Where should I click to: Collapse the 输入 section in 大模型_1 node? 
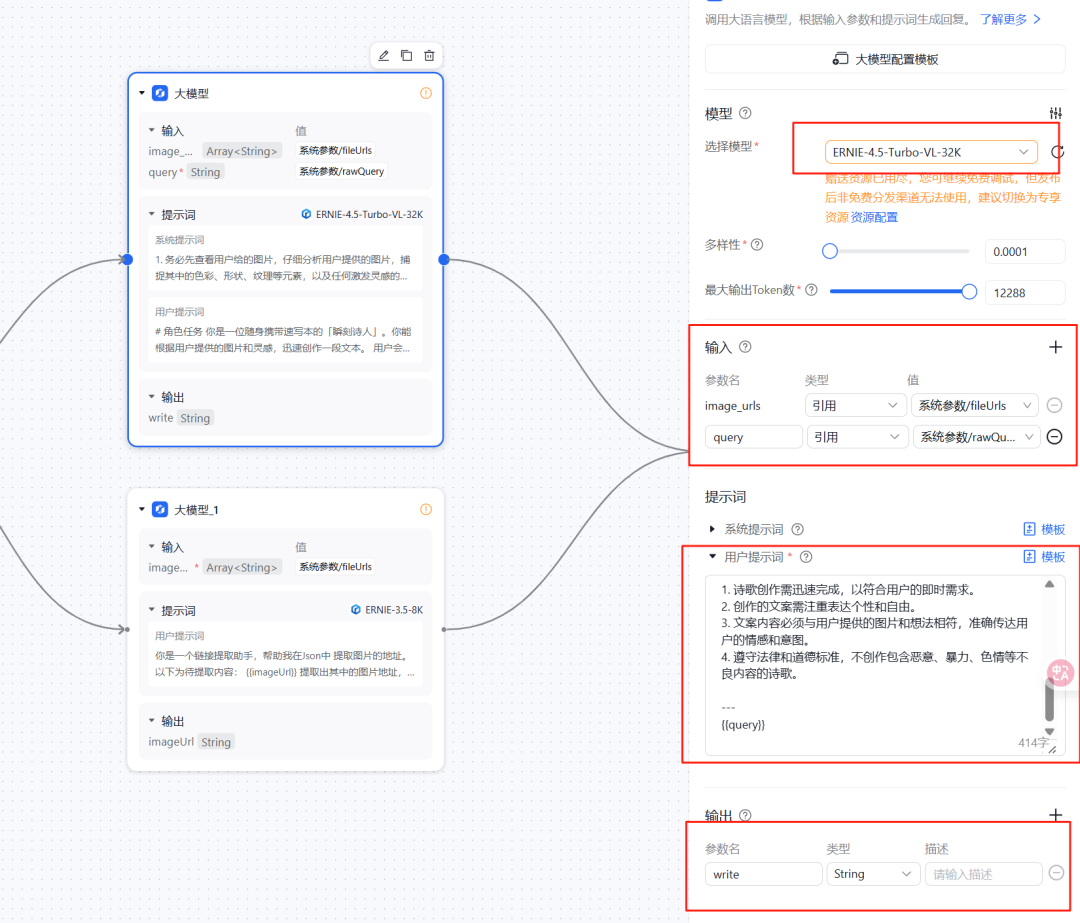pyautogui.click(x=152, y=547)
